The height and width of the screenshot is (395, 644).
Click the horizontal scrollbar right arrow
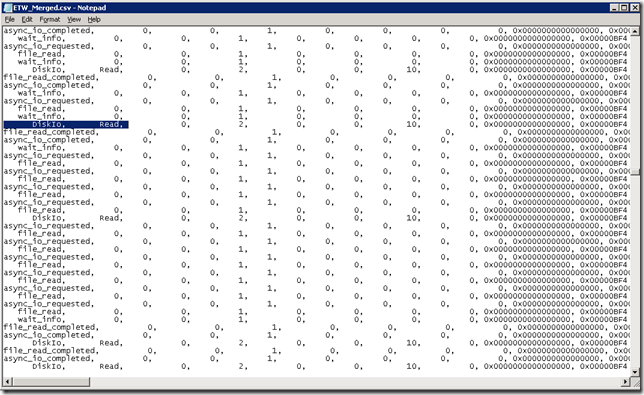click(x=626, y=382)
